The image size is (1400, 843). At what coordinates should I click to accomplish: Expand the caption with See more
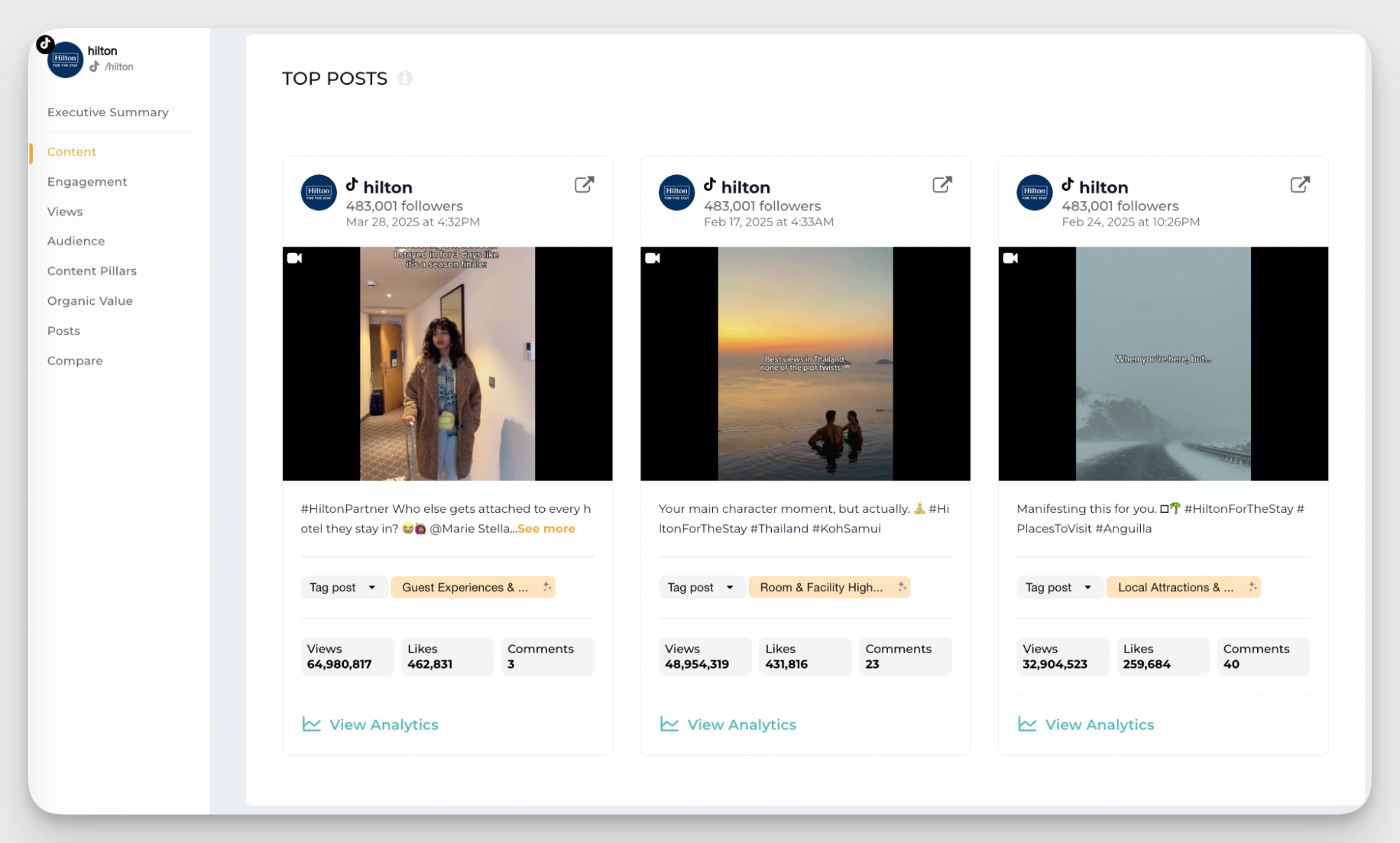[x=546, y=528]
